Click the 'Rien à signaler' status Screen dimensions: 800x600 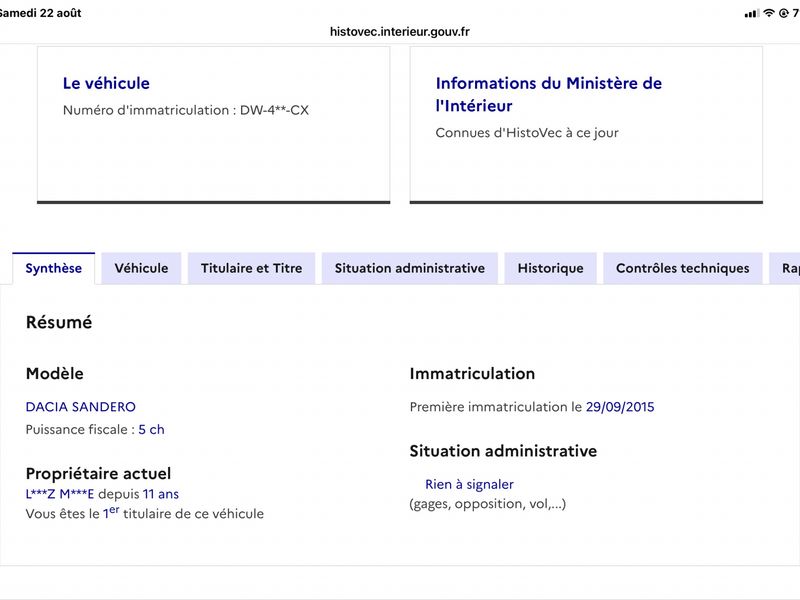point(469,484)
